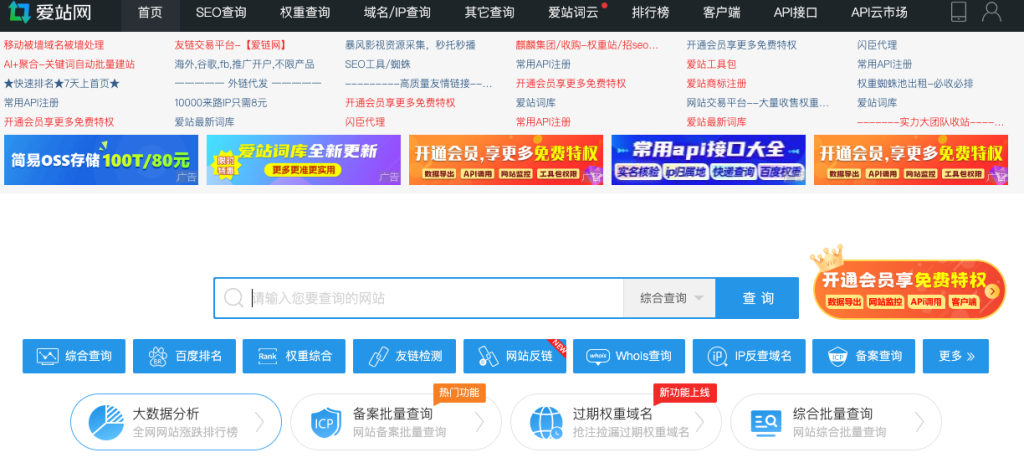Open the ★快速排名★7天上首页★ link

click(x=62, y=84)
